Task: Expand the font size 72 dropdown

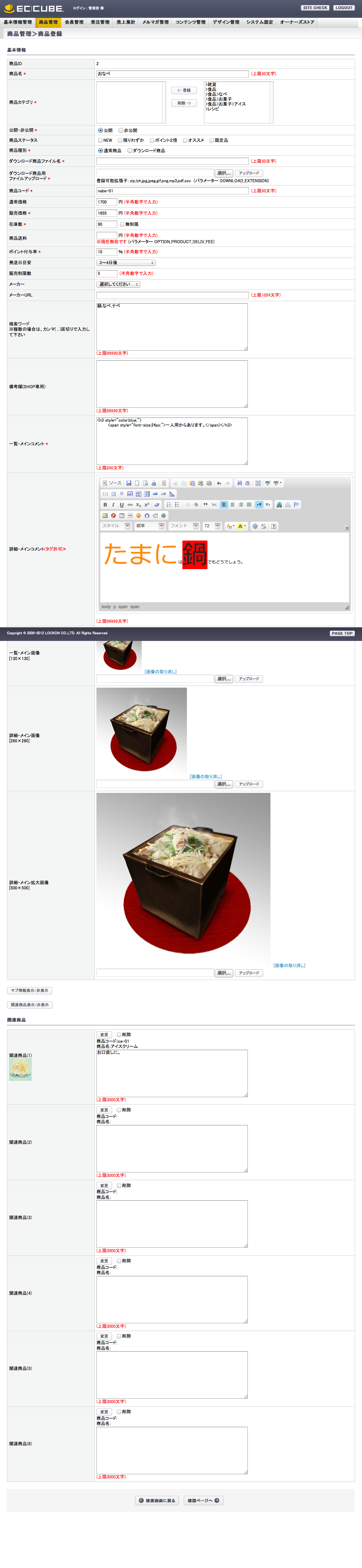Action: pos(212,526)
